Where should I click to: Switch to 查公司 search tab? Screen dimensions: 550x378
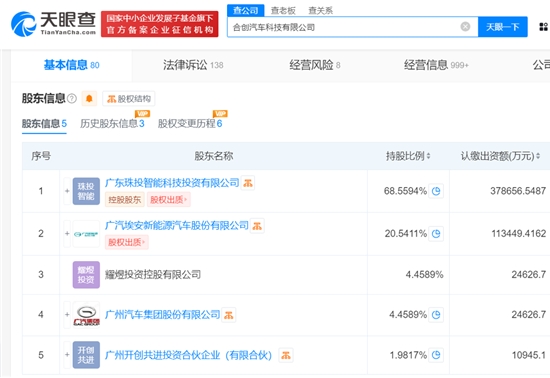[x=246, y=11]
